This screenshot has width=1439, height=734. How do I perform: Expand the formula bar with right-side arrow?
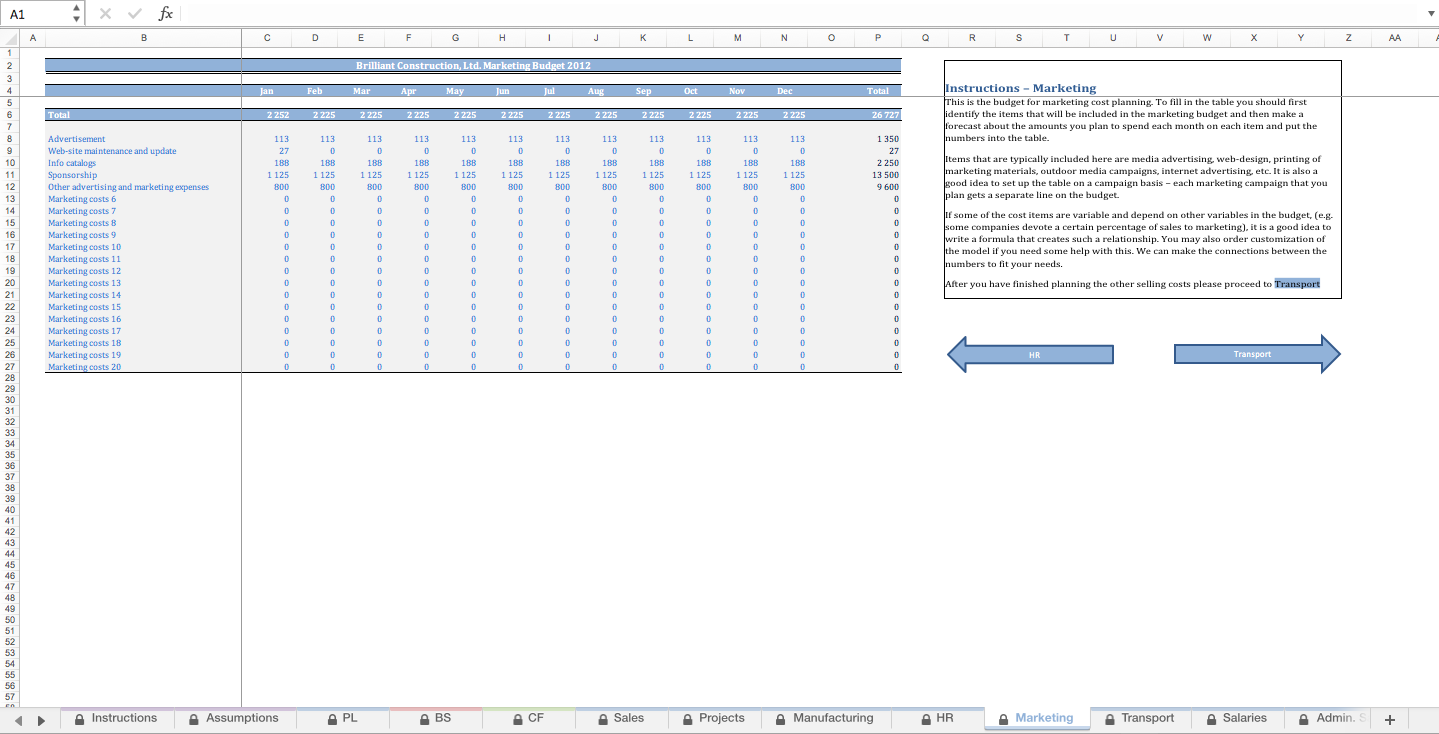click(1429, 13)
